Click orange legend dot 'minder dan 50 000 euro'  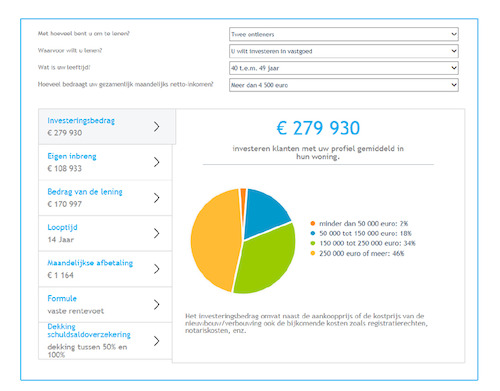pos(313,223)
